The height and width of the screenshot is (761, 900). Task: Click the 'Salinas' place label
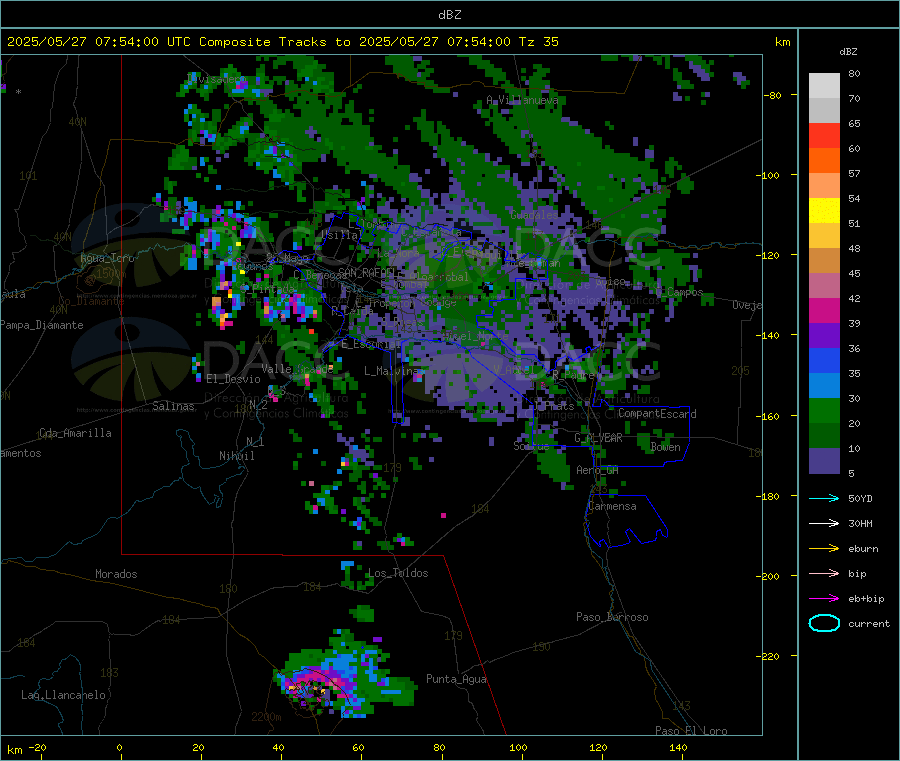[x=173, y=406]
